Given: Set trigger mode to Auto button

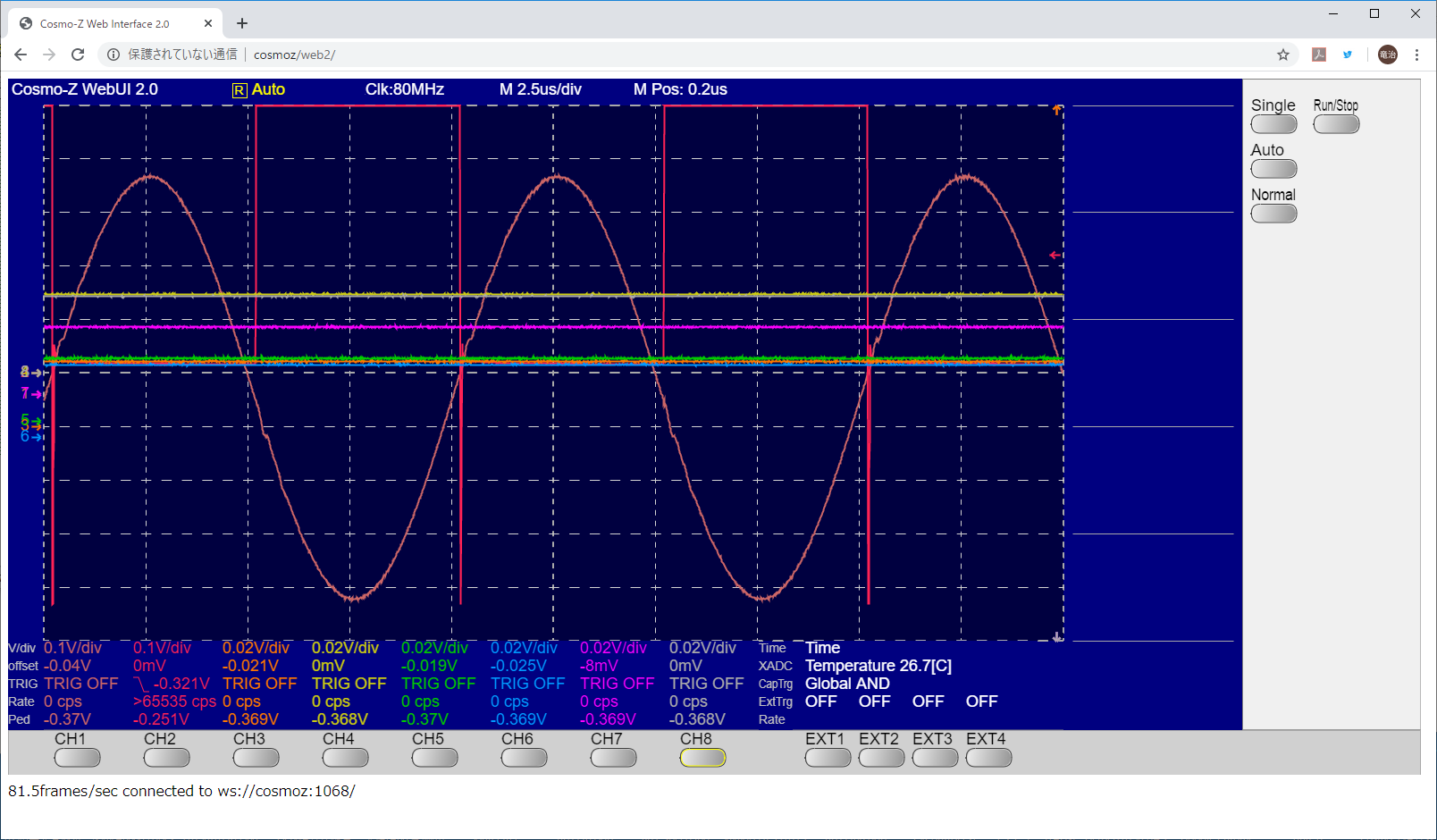Looking at the screenshot, I should pos(1273,169).
